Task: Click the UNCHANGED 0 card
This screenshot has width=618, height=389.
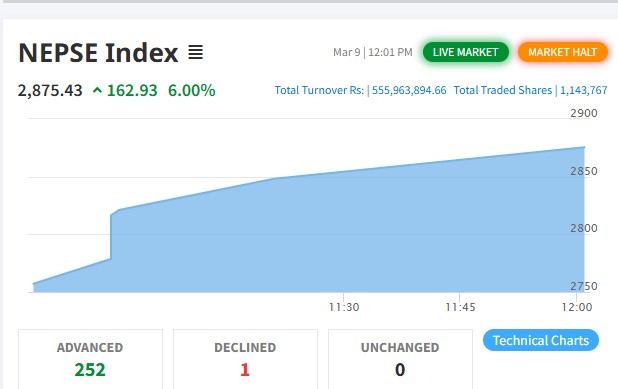Action: pos(400,359)
